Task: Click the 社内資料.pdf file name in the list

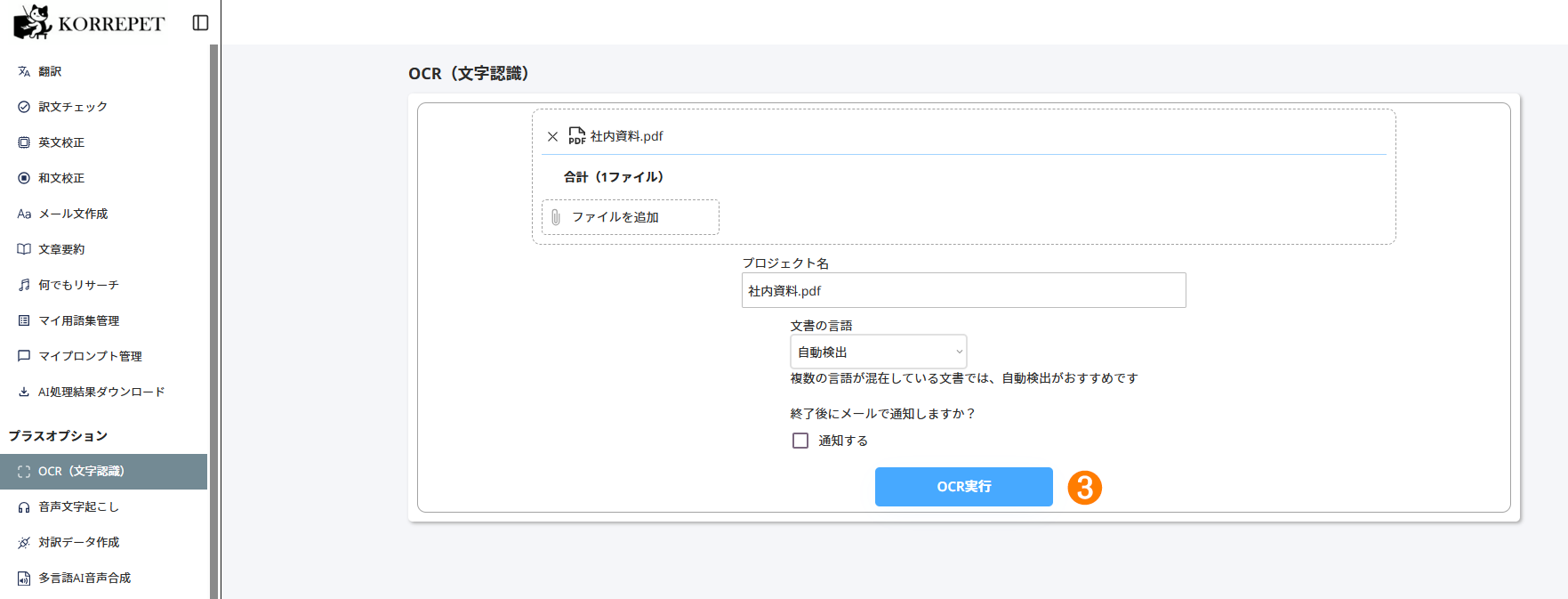Action: [x=627, y=136]
